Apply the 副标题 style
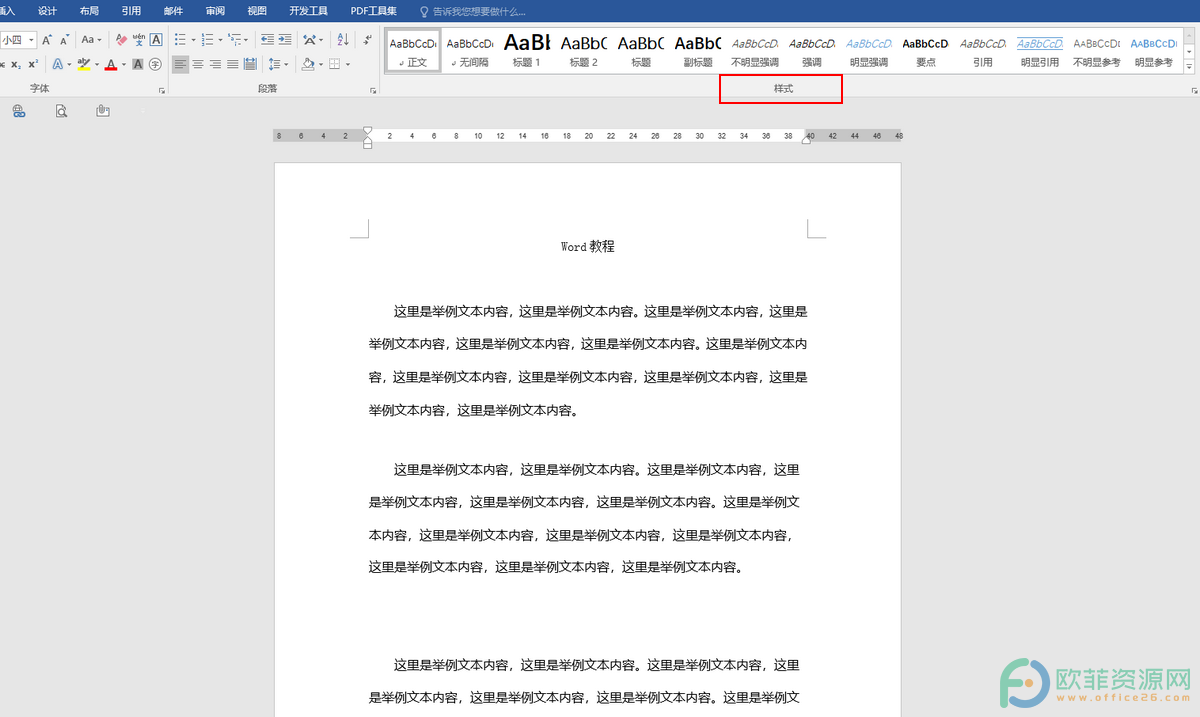This screenshot has width=1200, height=717. click(x=698, y=50)
